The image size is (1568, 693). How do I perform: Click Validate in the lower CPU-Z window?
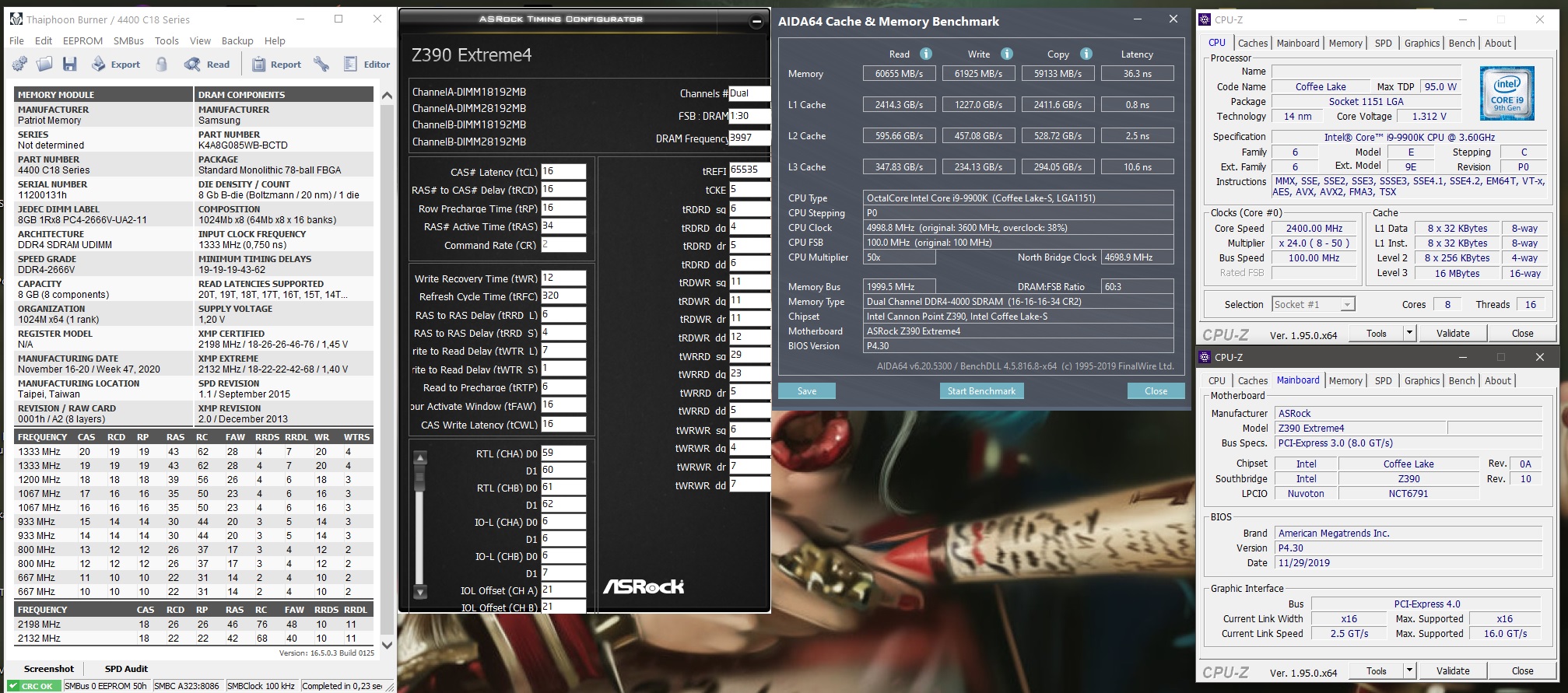pyautogui.click(x=1452, y=670)
